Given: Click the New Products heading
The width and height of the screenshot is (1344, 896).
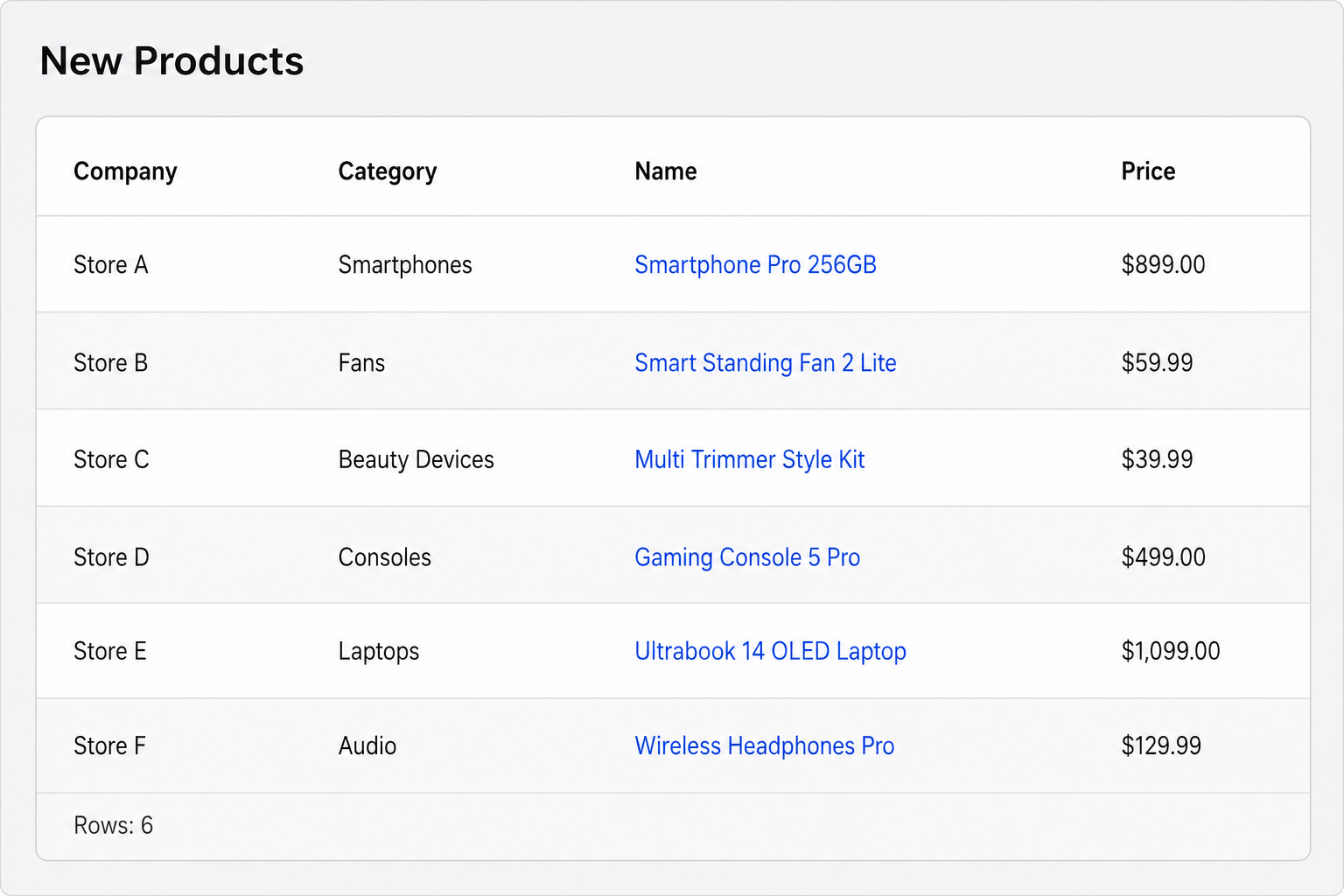Looking at the screenshot, I should pyautogui.click(x=171, y=61).
